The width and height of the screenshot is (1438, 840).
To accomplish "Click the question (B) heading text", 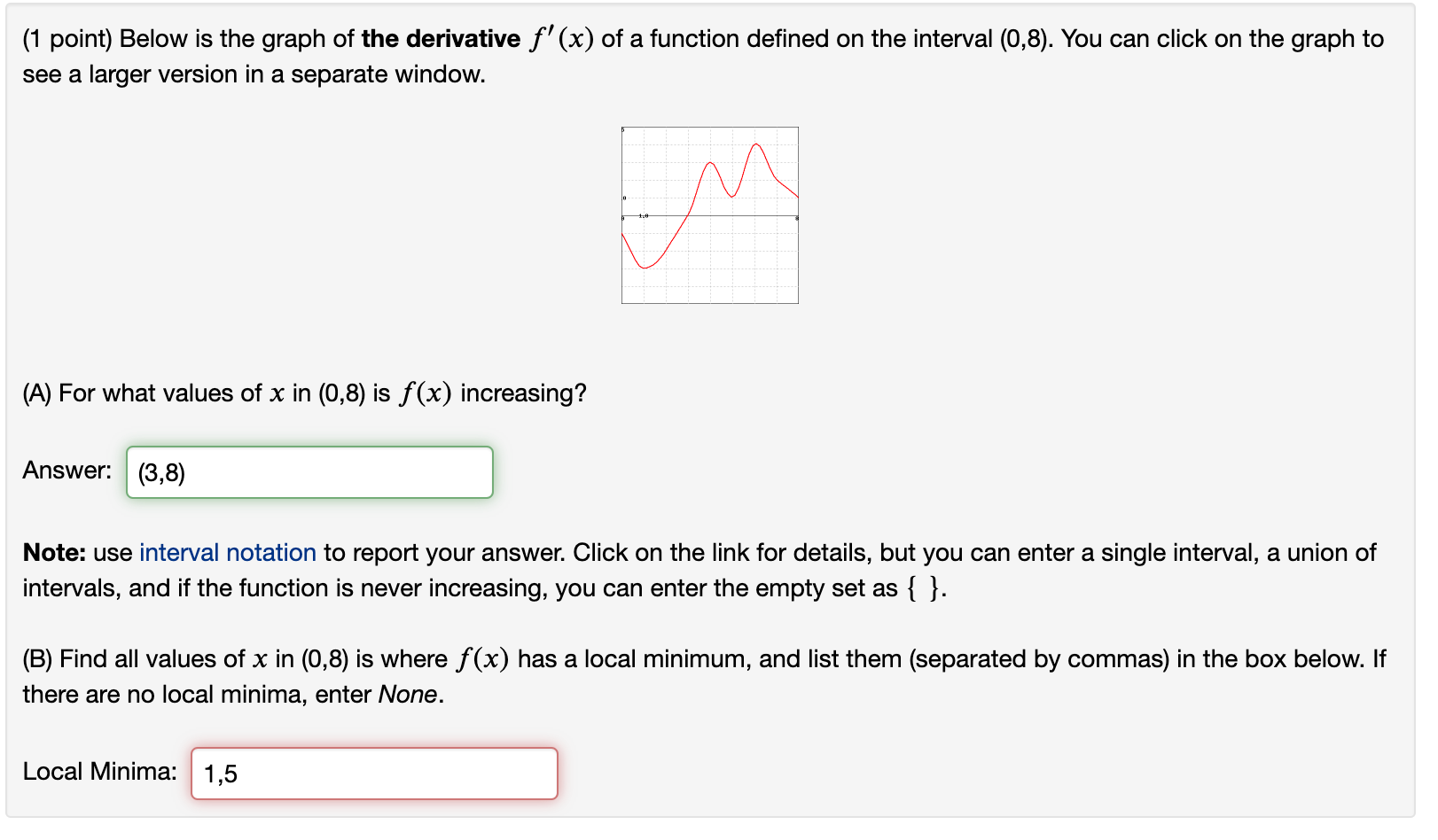I will click(x=355, y=659).
